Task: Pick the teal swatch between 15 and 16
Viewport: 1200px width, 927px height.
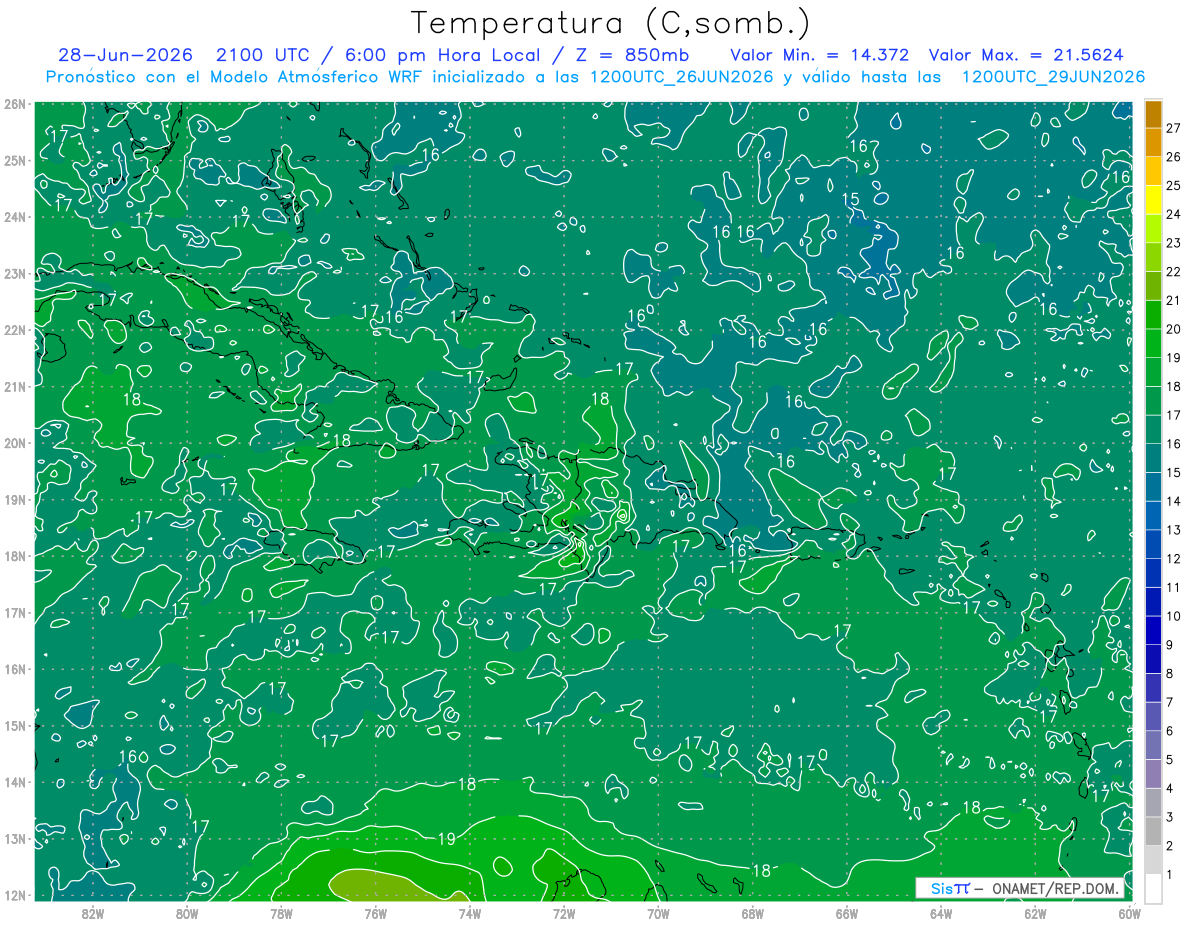Action: pyautogui.click(x=1153, y=458)
